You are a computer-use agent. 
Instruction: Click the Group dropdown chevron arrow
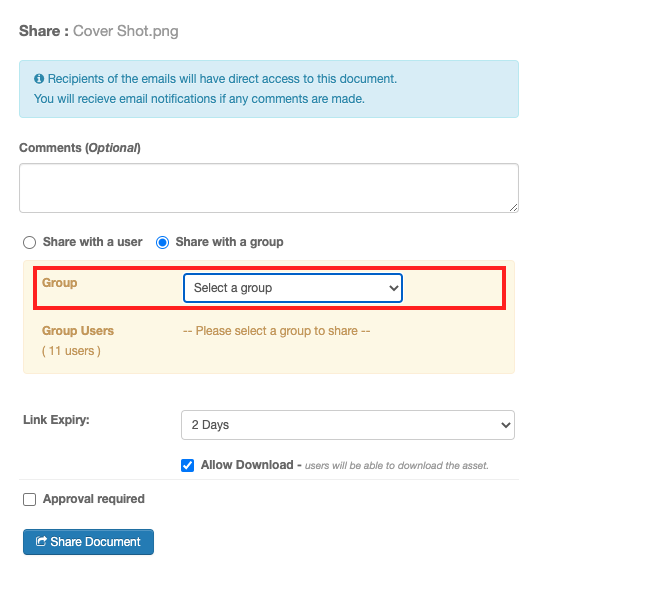394,288
